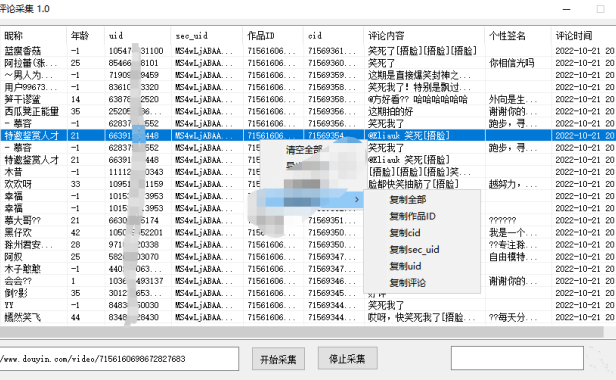Click the horizontal scrollbar under the table

[302, 332]
